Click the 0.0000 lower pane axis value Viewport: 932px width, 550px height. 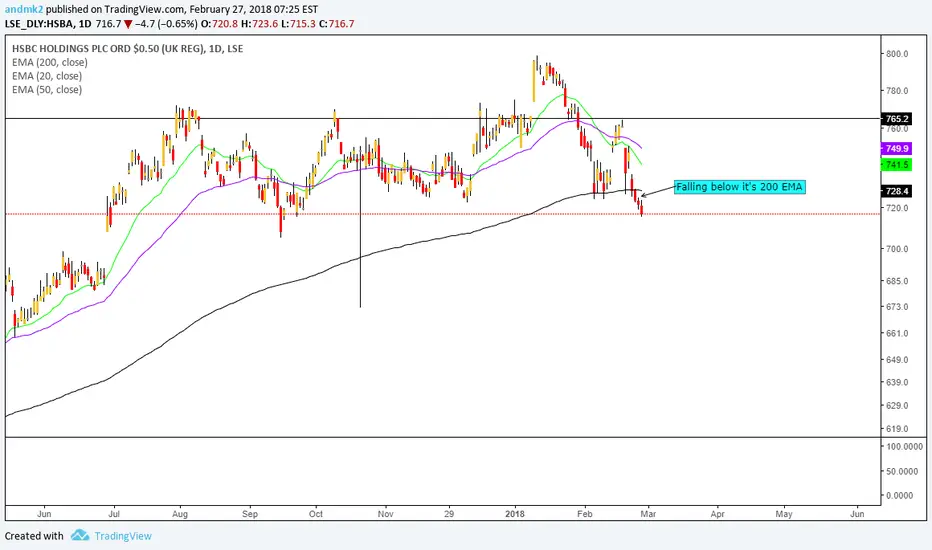click(900, 495)
